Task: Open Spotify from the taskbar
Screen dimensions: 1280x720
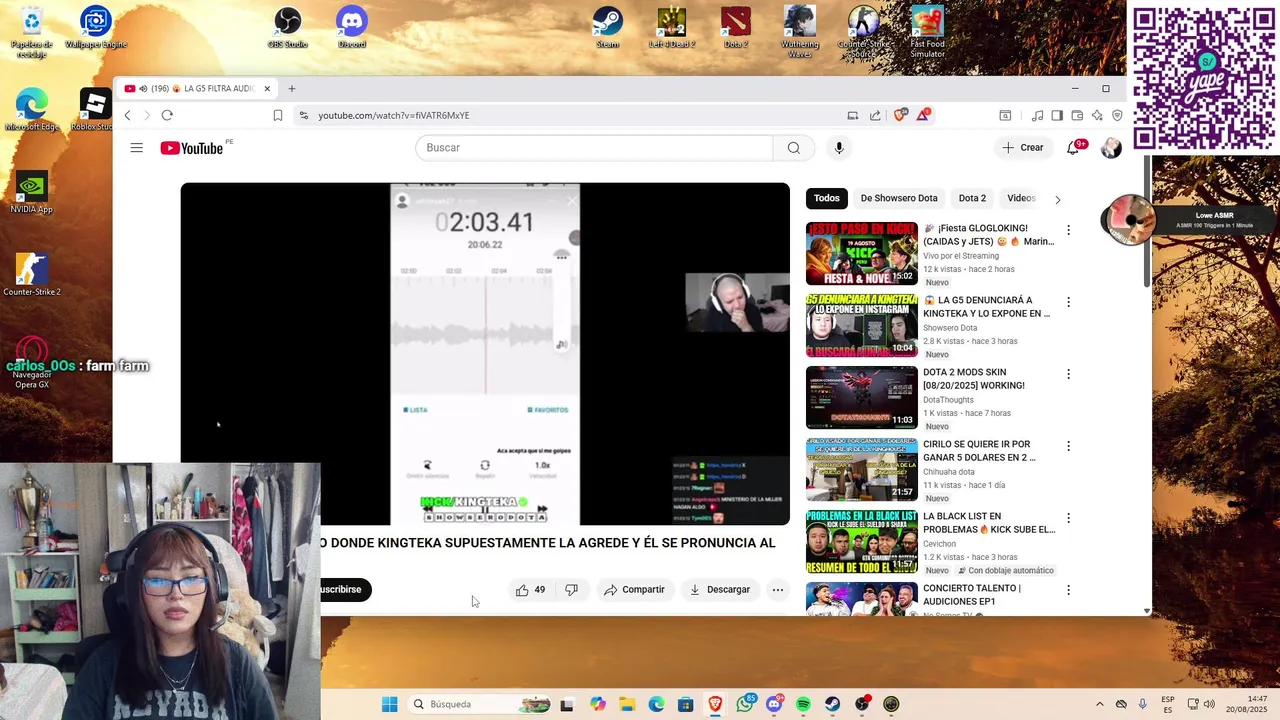Action: [x=803, y=704]
